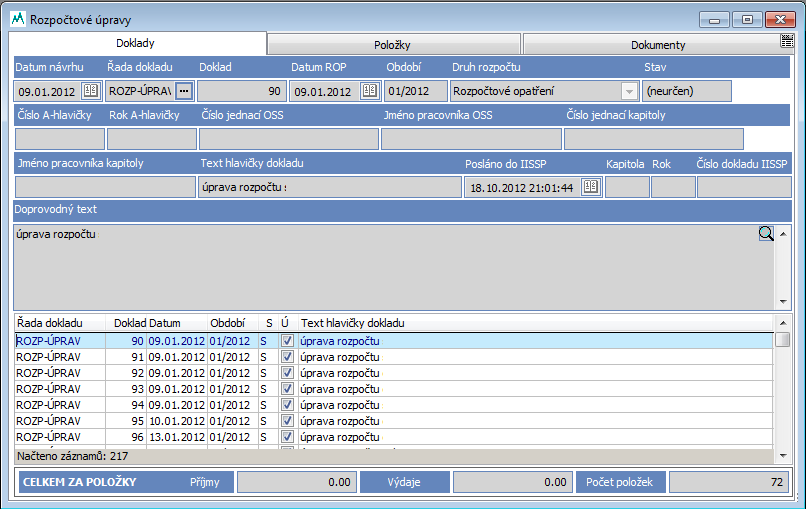
Task: Switch to the Dokumenty tab
Action: coord(657,45)
